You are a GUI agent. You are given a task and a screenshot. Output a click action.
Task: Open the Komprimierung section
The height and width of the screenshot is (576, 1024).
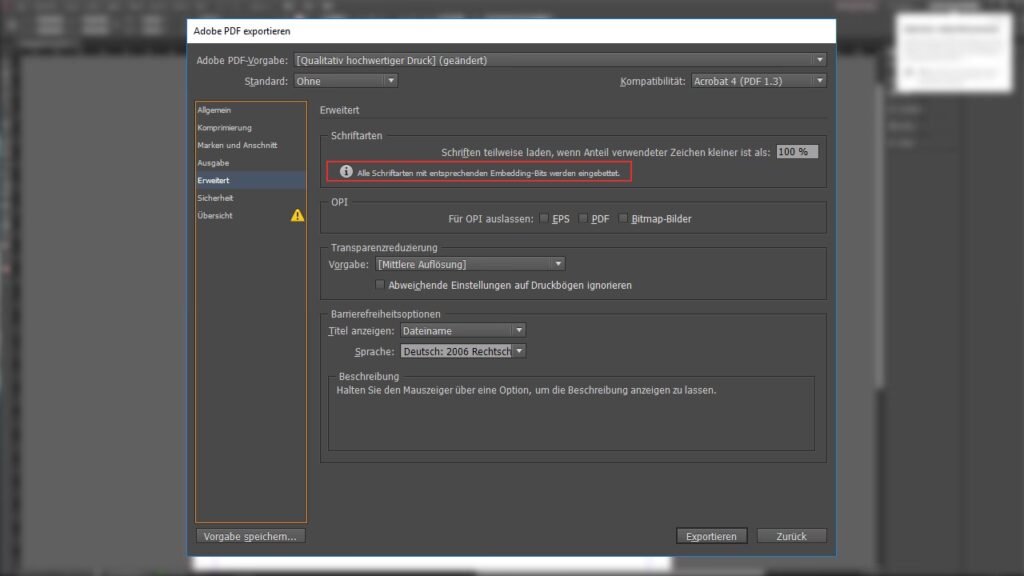(224, 128)
